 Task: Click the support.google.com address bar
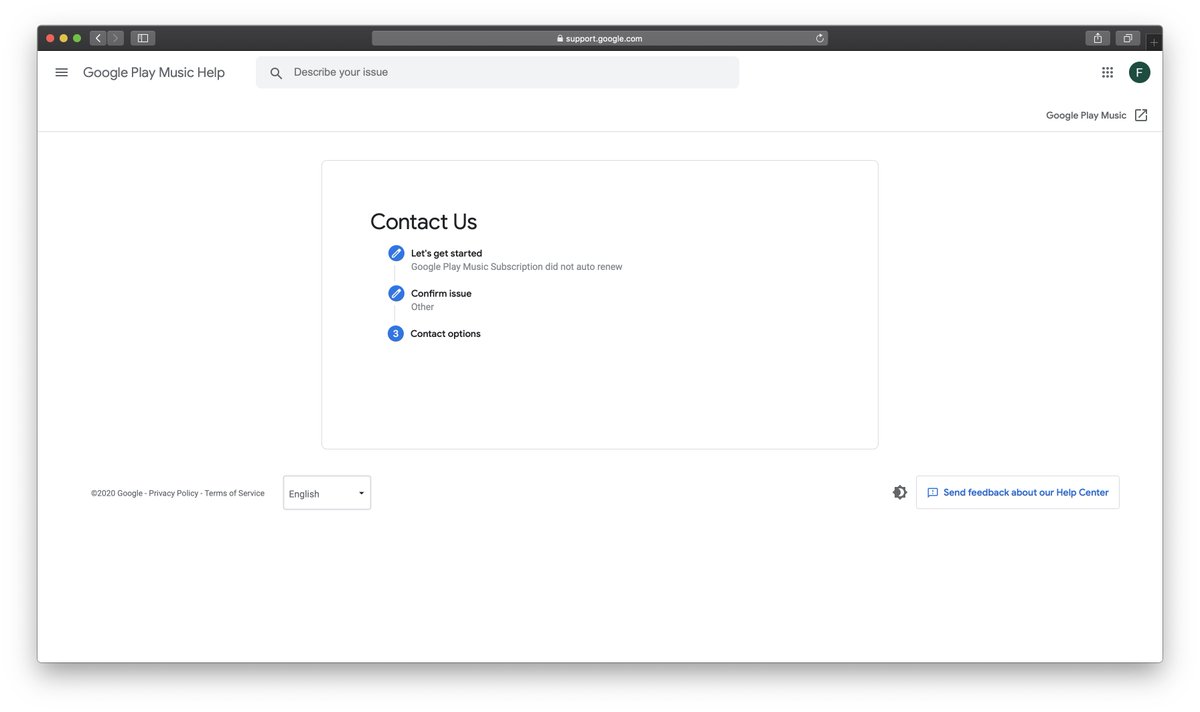tap(600, 38)
